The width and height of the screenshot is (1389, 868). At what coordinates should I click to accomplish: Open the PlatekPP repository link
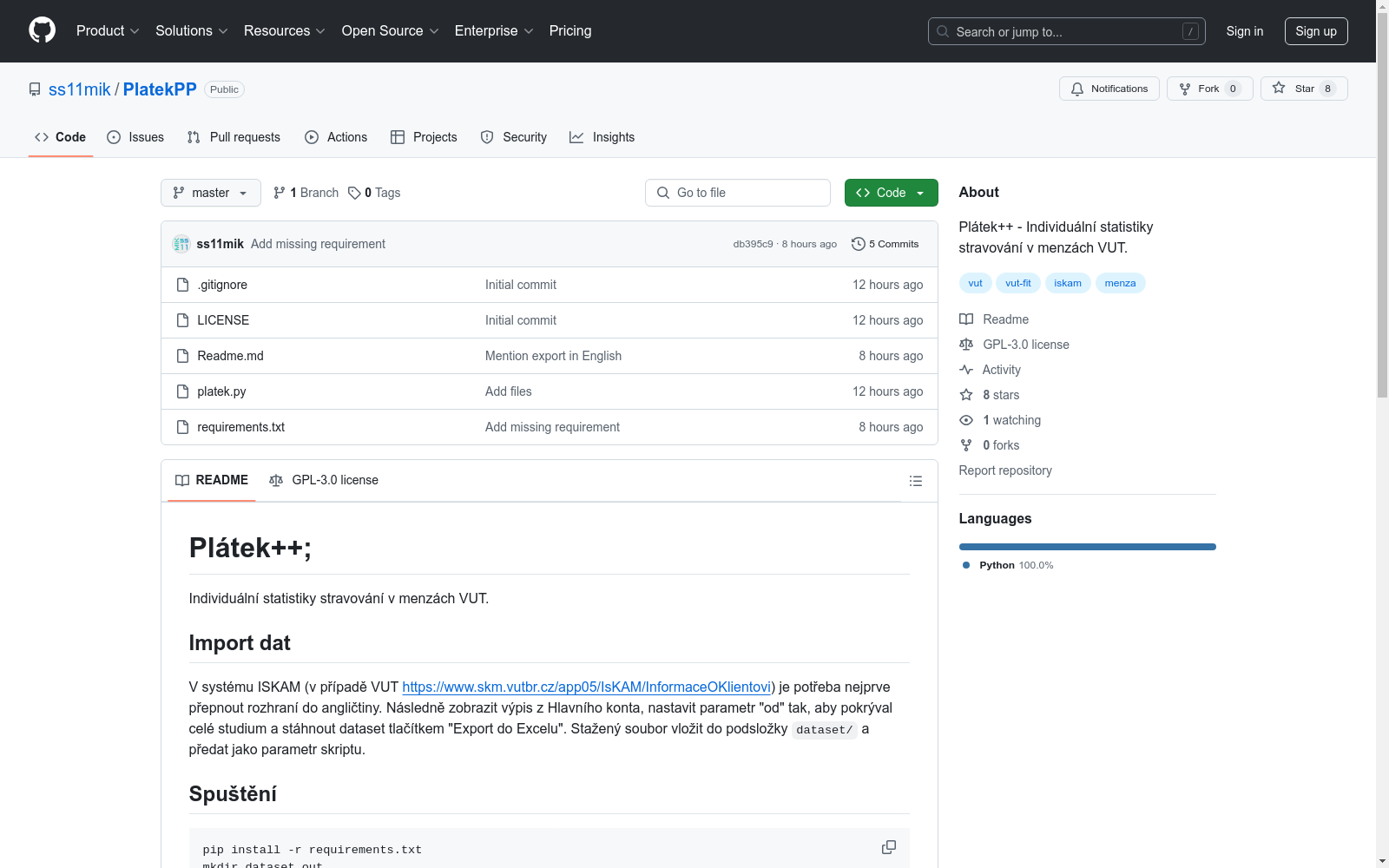coord(160,89)
